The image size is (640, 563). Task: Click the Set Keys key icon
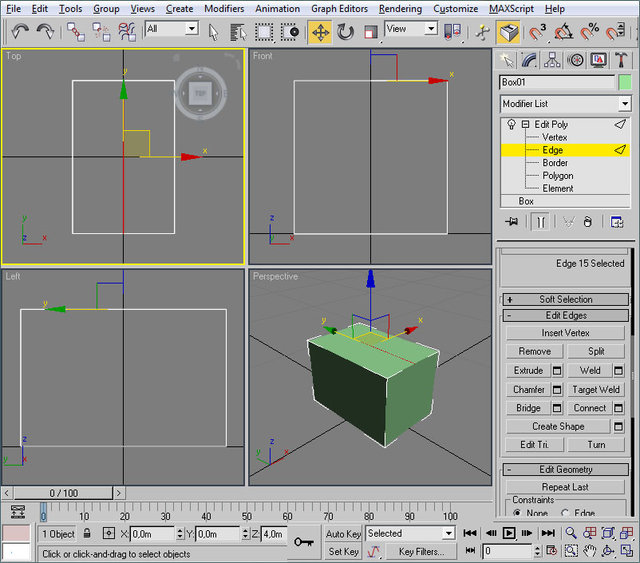(x=305, y=541)
